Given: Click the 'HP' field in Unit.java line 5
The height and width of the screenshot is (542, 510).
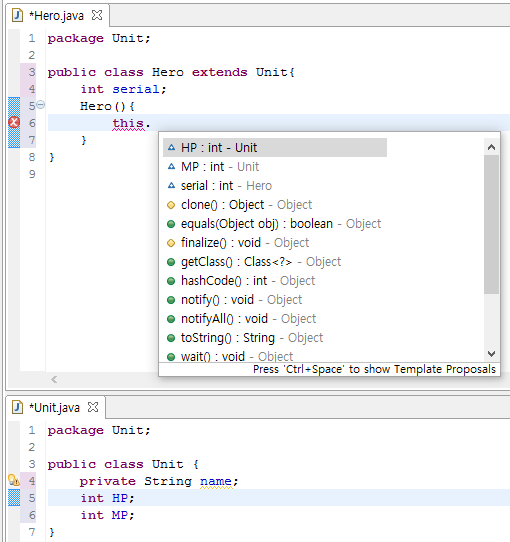Looking at the screenshot, I should (x=120, y=498).
